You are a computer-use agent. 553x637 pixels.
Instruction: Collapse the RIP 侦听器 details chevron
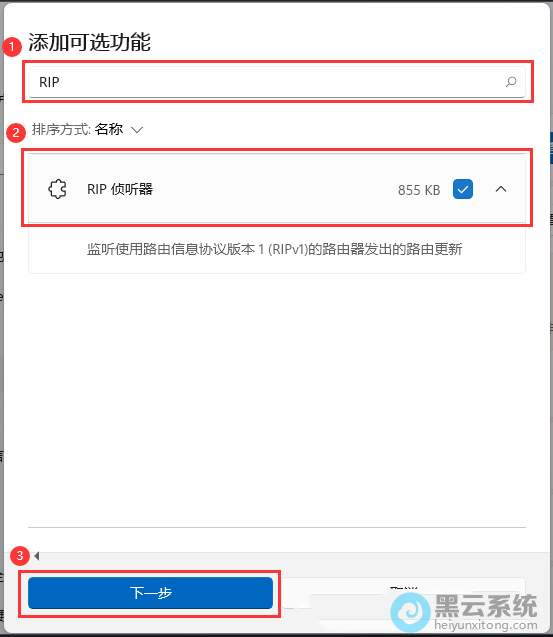[501, 189]
